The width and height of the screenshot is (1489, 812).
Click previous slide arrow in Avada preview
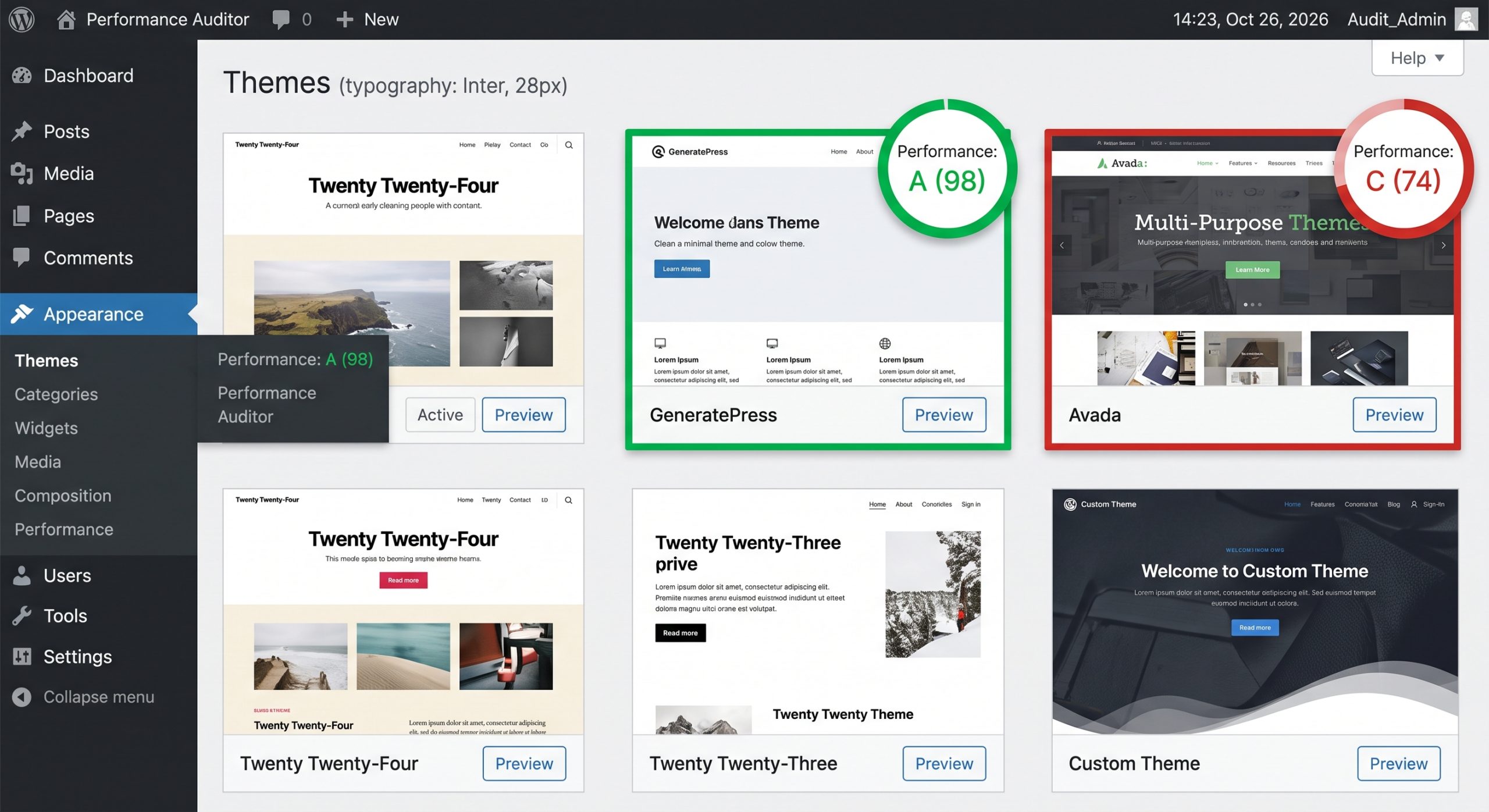click(1062, 245)
